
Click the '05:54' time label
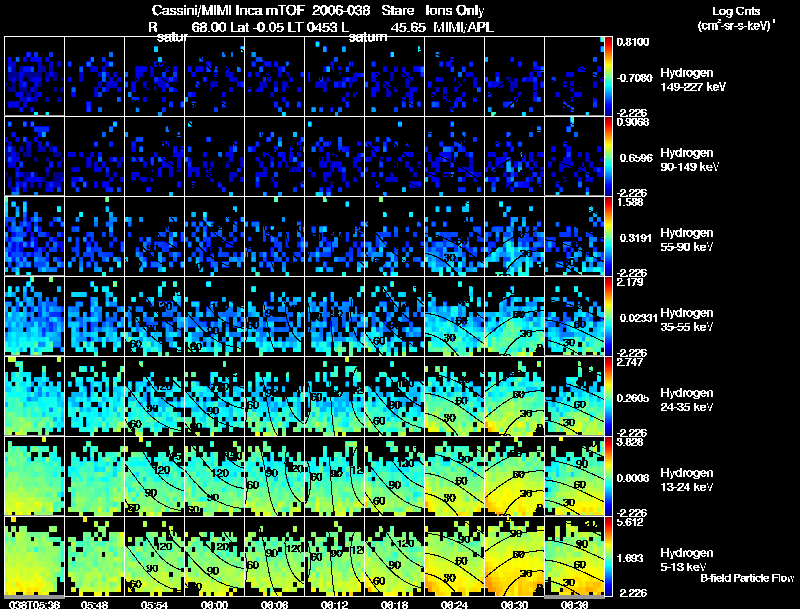click(155, 604)
